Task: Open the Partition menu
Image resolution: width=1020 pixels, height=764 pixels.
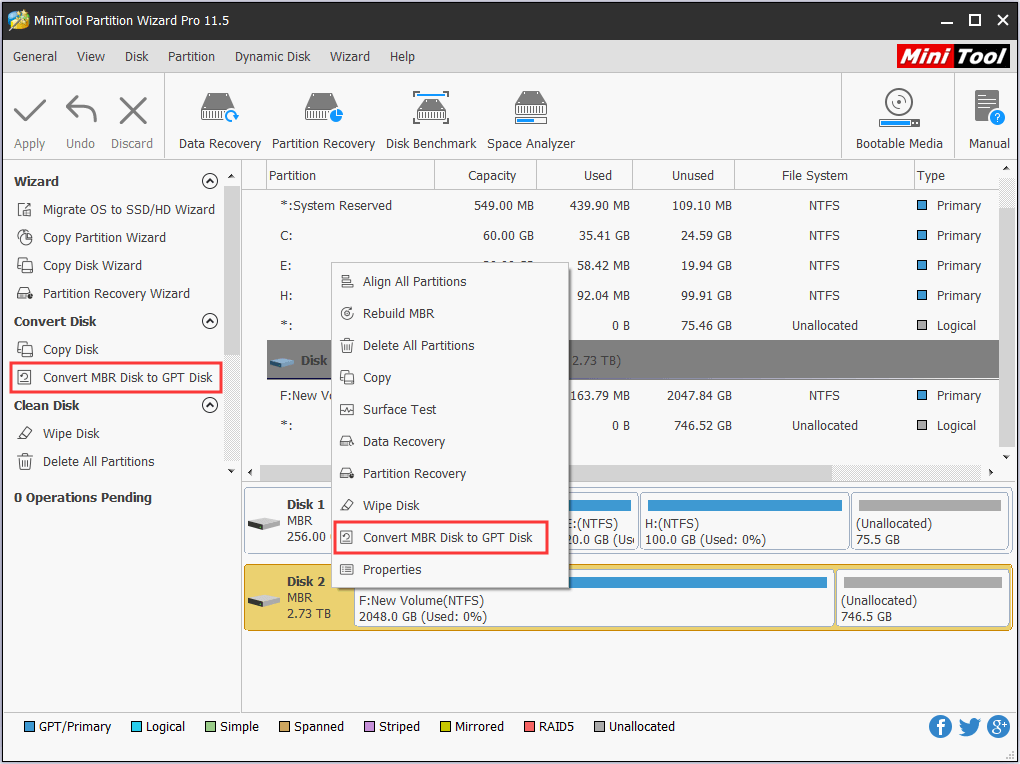Action: pyautogui.click(x=191, y=57)
